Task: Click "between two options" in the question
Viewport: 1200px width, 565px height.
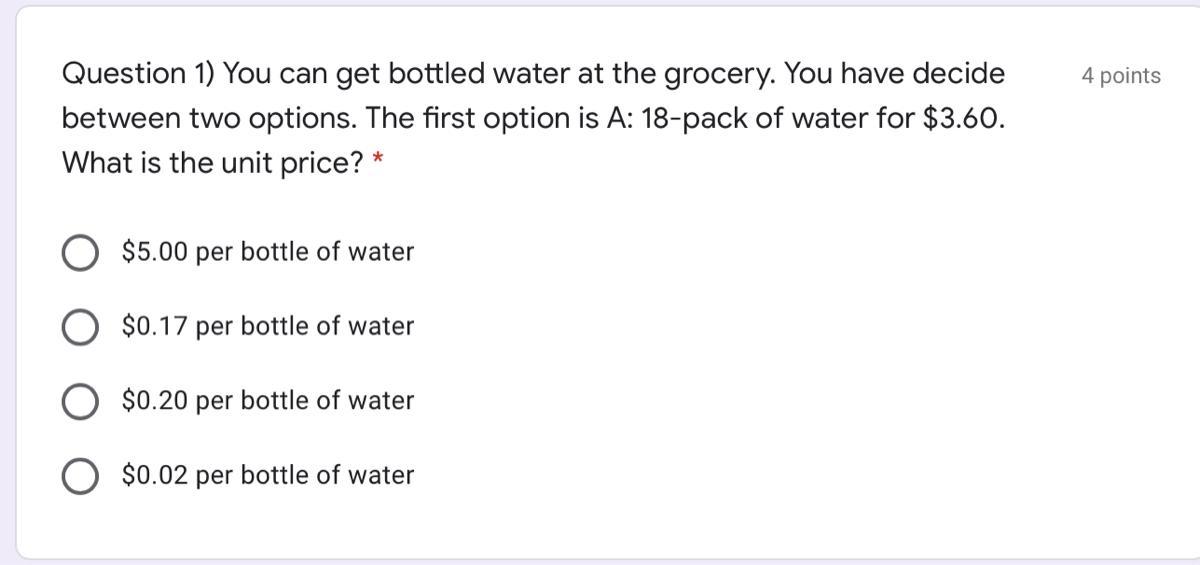Action: 208,119
